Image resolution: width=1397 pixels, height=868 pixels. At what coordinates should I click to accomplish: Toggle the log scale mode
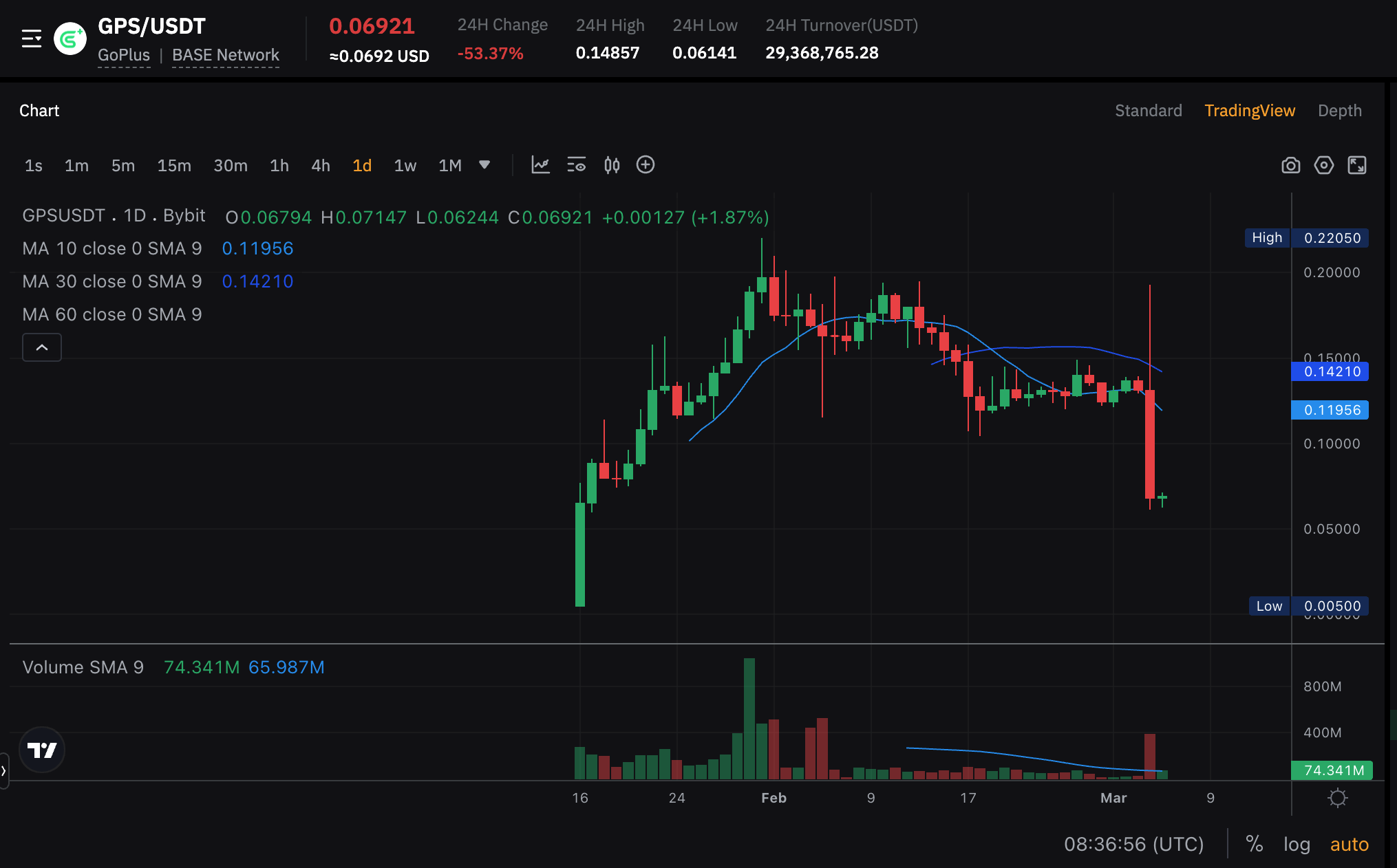click(1297, 844)
